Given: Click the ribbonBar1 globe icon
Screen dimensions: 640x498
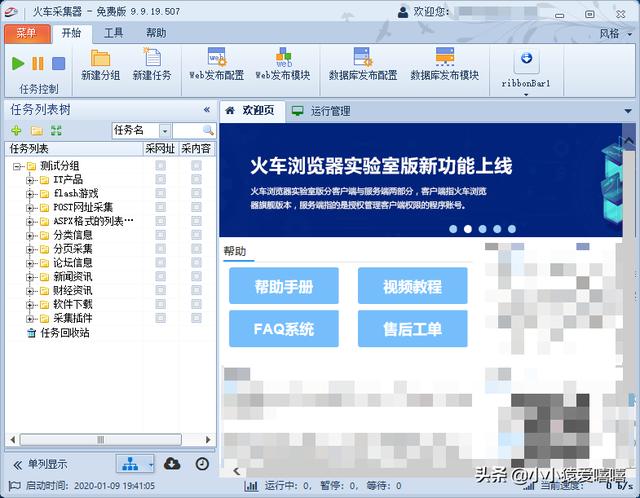Looking at the screenshot, I should coord(527,59).
